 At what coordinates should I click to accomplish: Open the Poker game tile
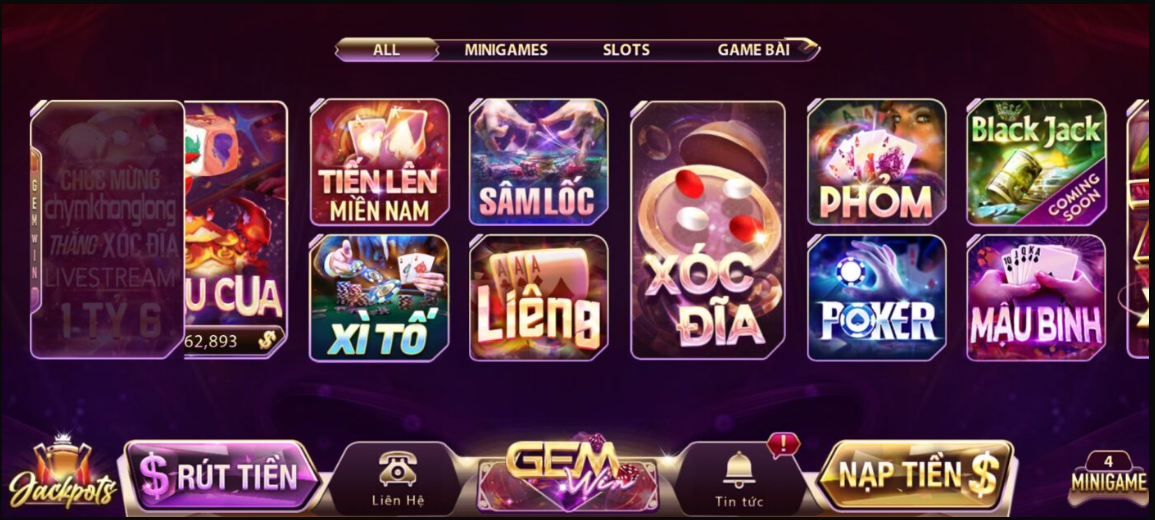877,298
